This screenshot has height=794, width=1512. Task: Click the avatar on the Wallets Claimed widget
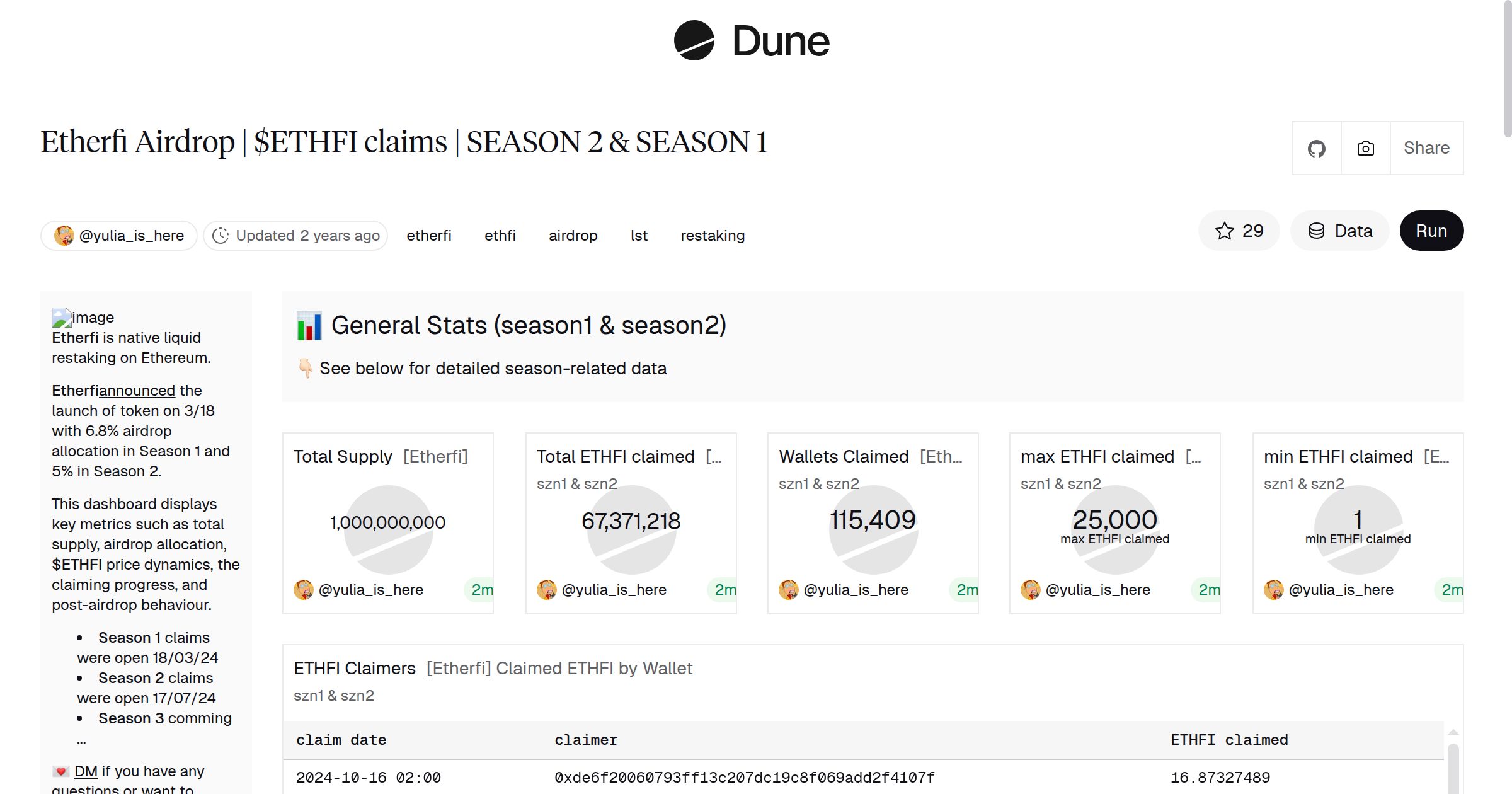788,590
